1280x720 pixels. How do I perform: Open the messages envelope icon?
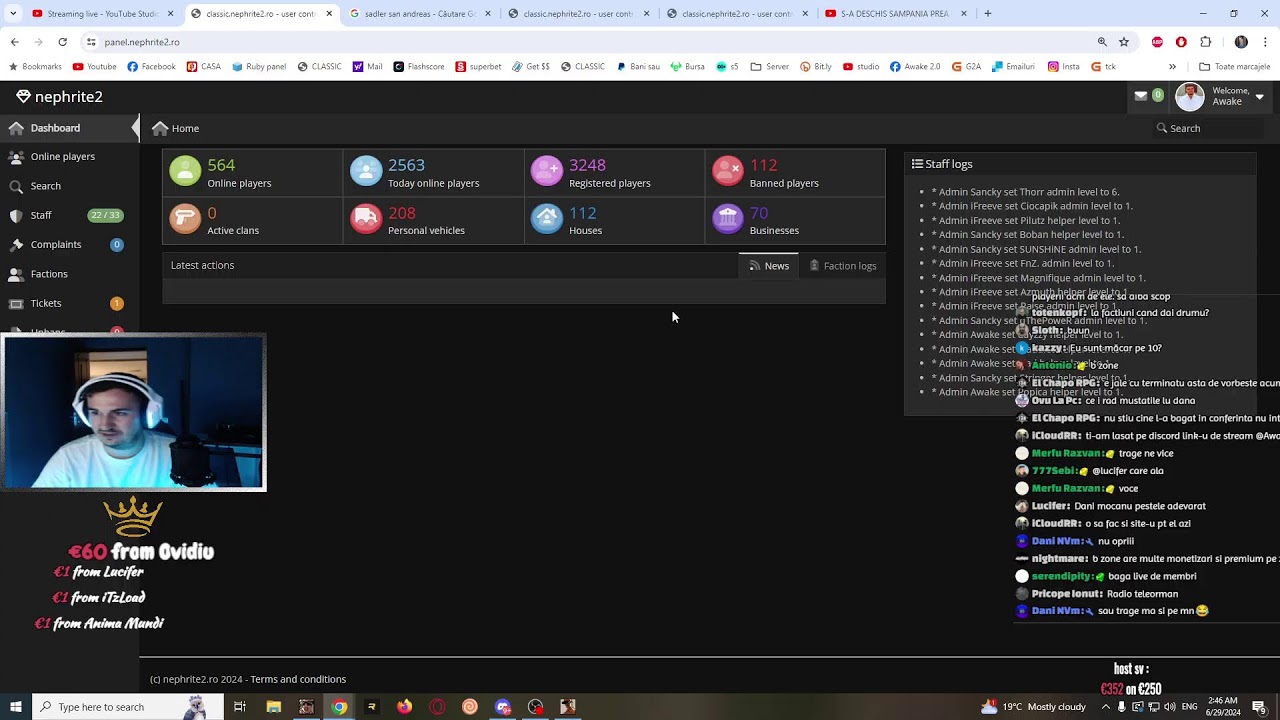(x=1141, y=96)
